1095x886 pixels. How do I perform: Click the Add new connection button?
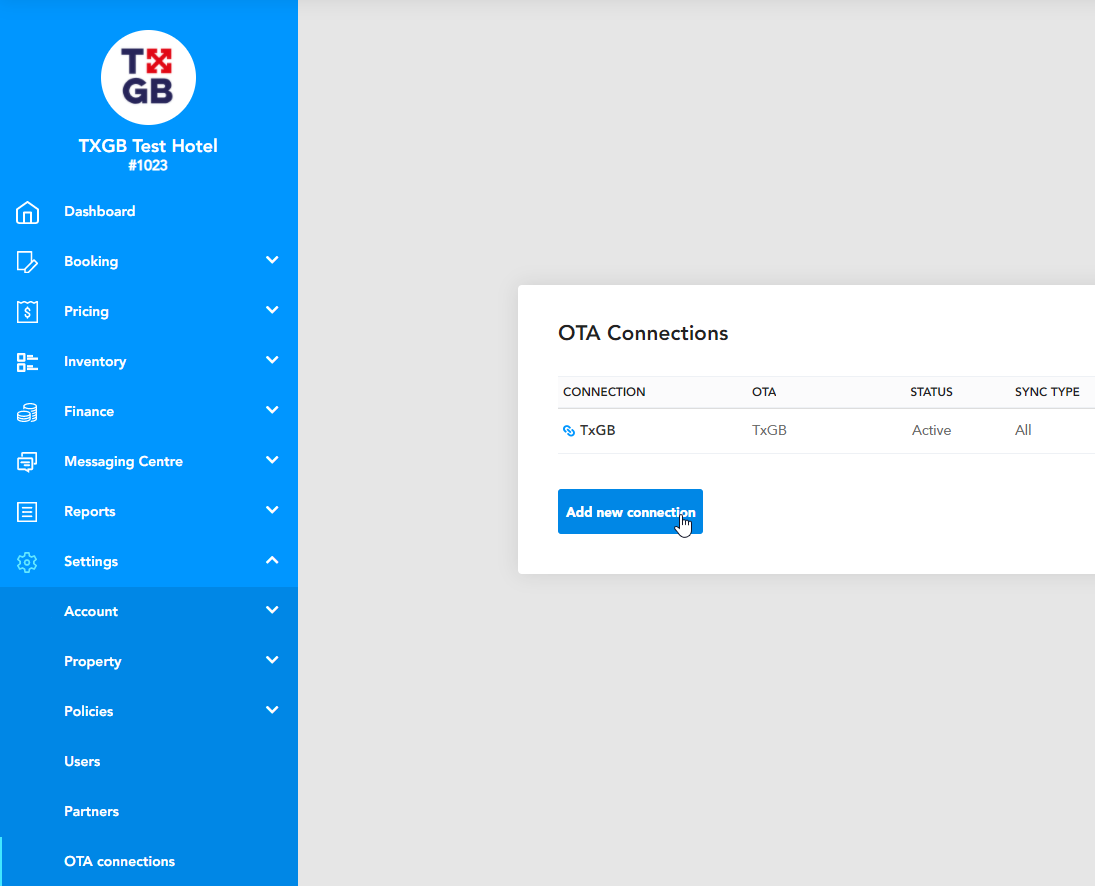tap(630, 512)
